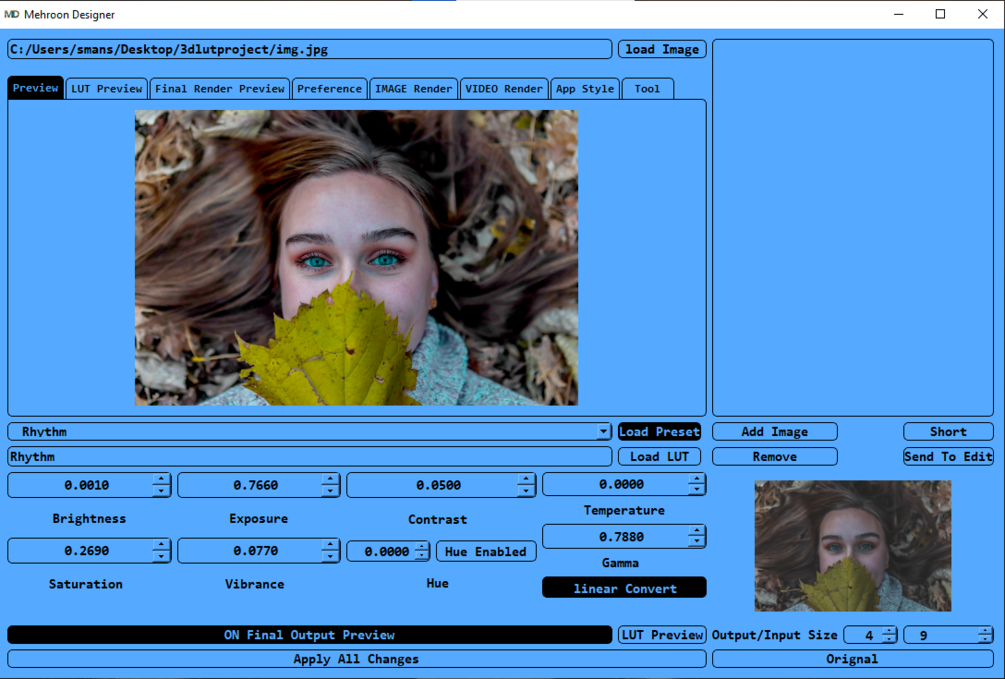Decrease the Gamma value with the down arrow
The height and width of the screenshot is (679, 1005).
click(x=697, y=542)
